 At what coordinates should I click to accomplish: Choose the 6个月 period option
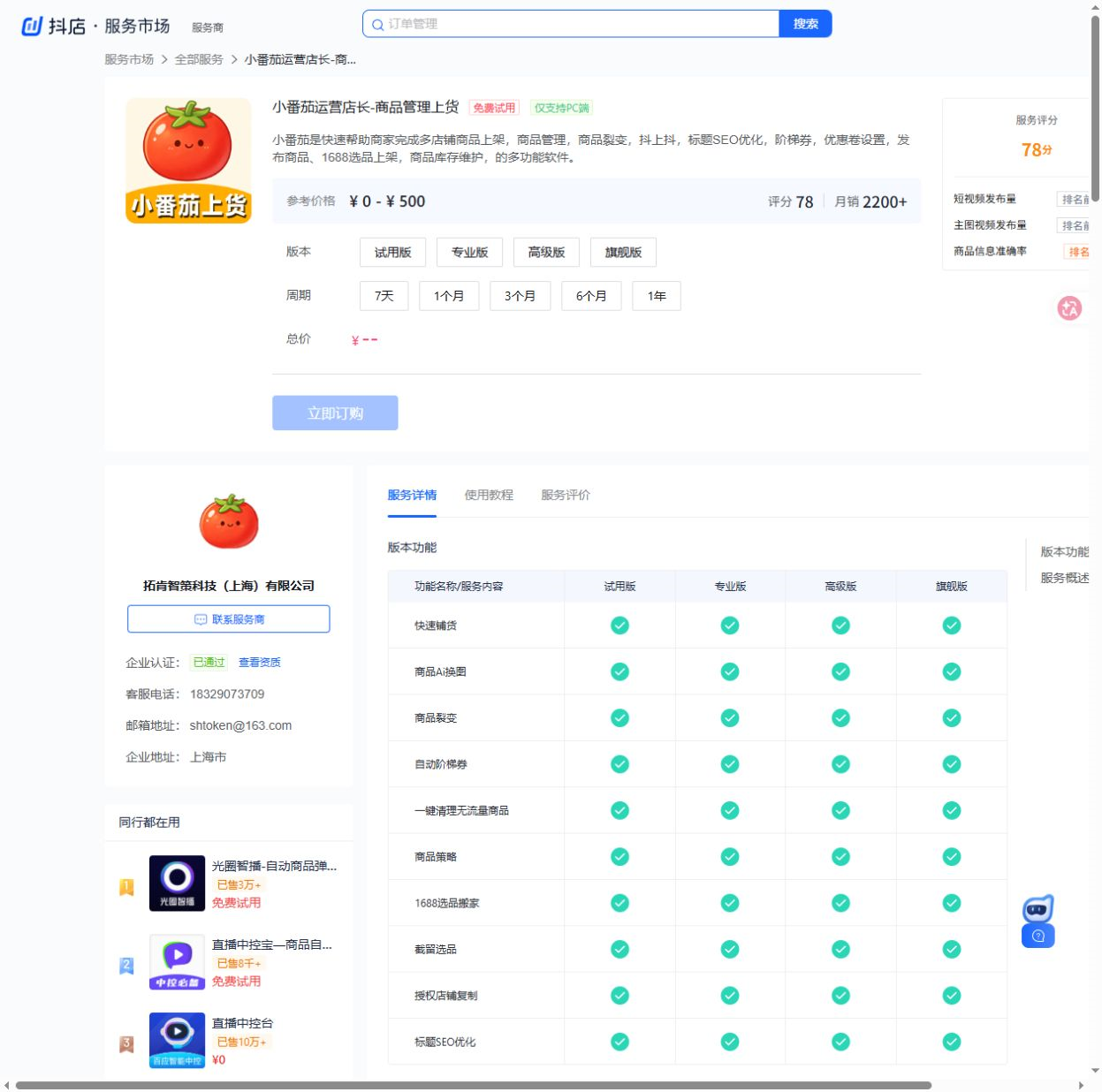[591, 296]
